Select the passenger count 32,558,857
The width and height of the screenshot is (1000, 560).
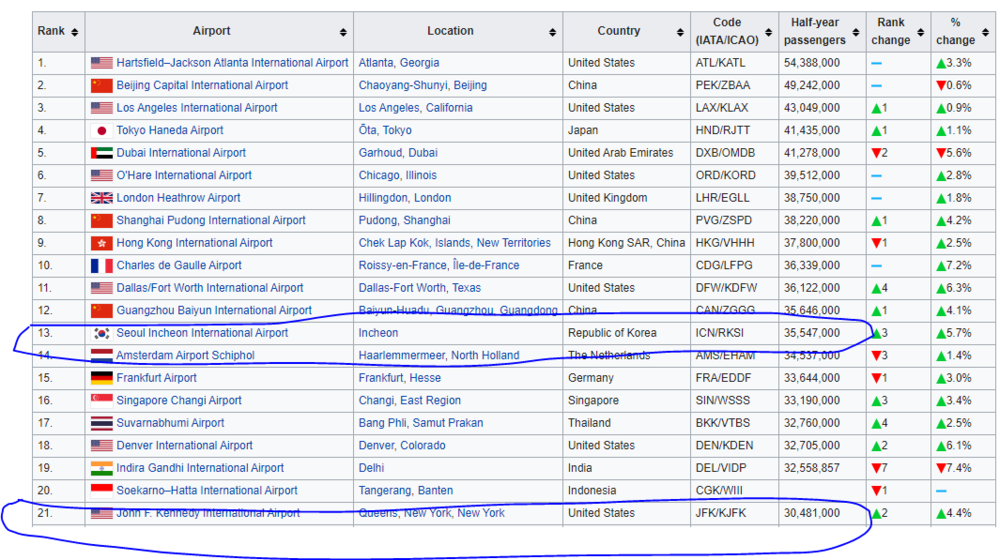point(812,468)
